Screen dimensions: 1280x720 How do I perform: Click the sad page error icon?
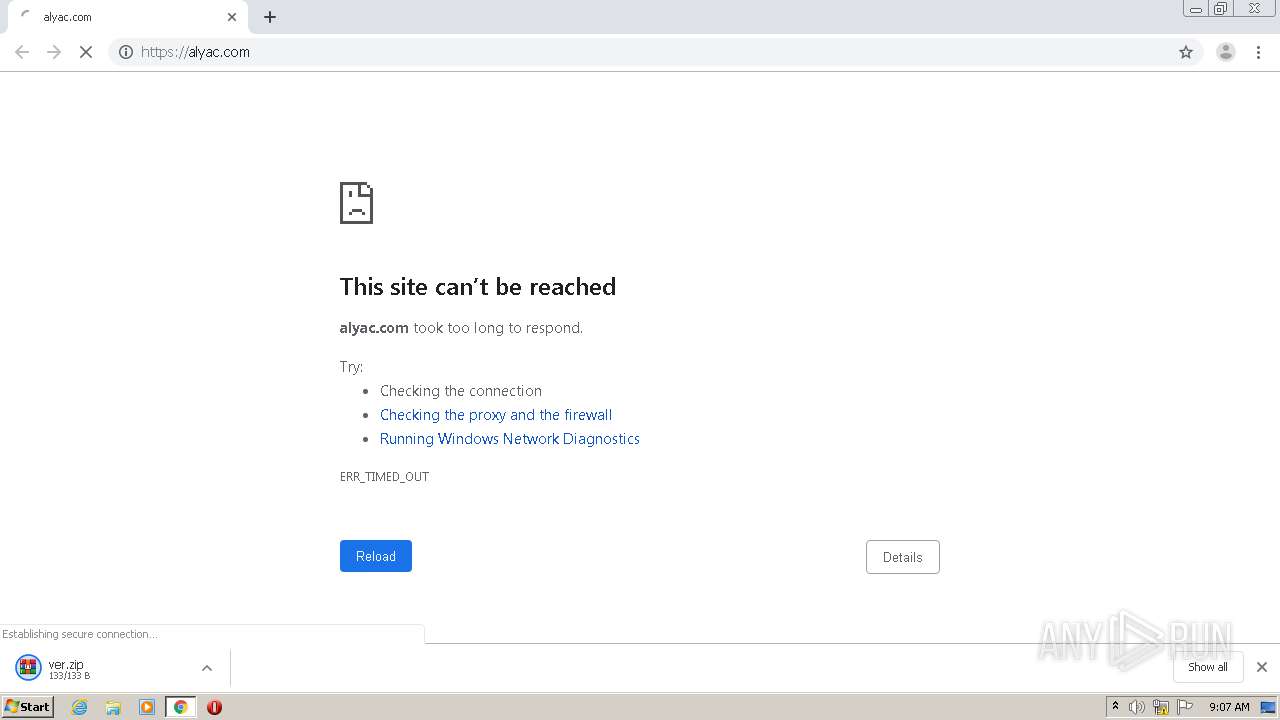click(356, 203)
